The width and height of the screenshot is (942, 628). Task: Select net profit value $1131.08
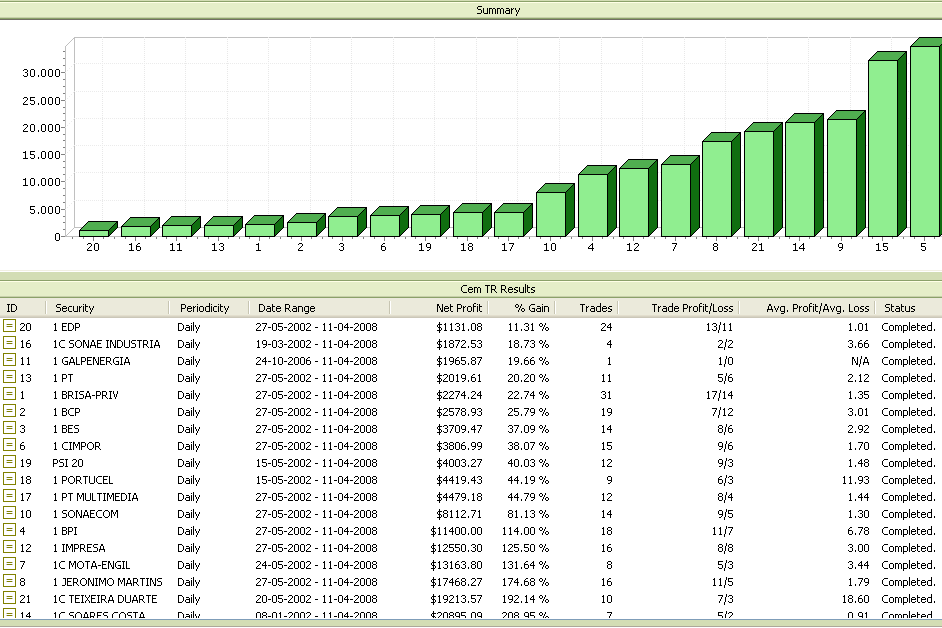coord(459,327)
